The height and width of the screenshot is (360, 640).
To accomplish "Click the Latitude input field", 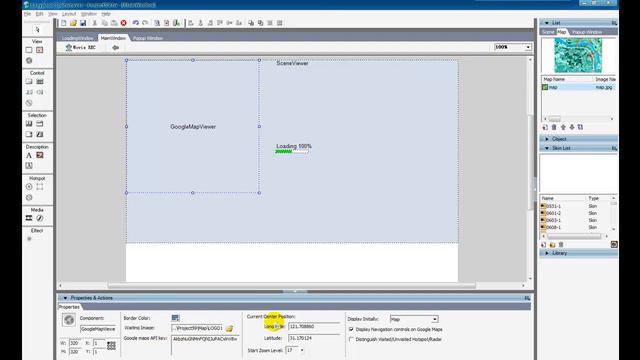I will click(x=314, y=338).
